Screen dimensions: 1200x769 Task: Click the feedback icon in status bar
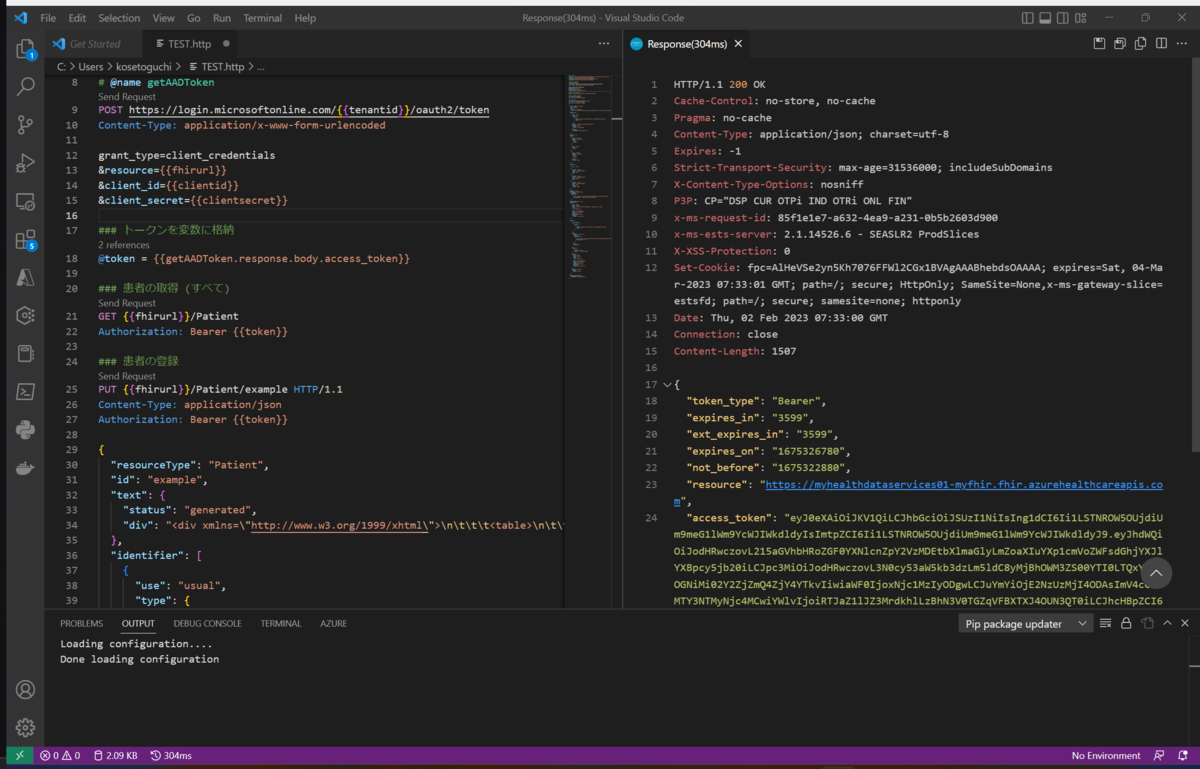(1159, 756)
